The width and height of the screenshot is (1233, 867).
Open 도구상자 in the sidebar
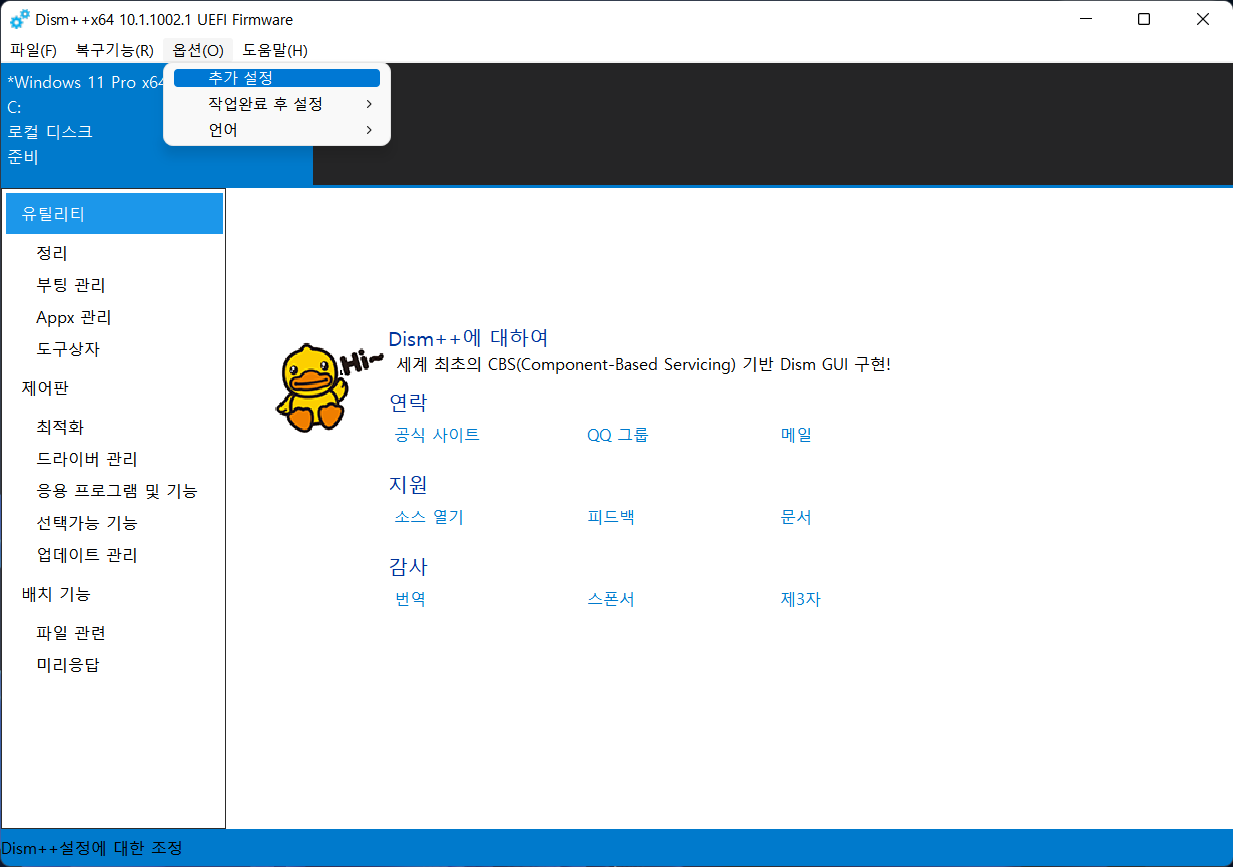68,350
